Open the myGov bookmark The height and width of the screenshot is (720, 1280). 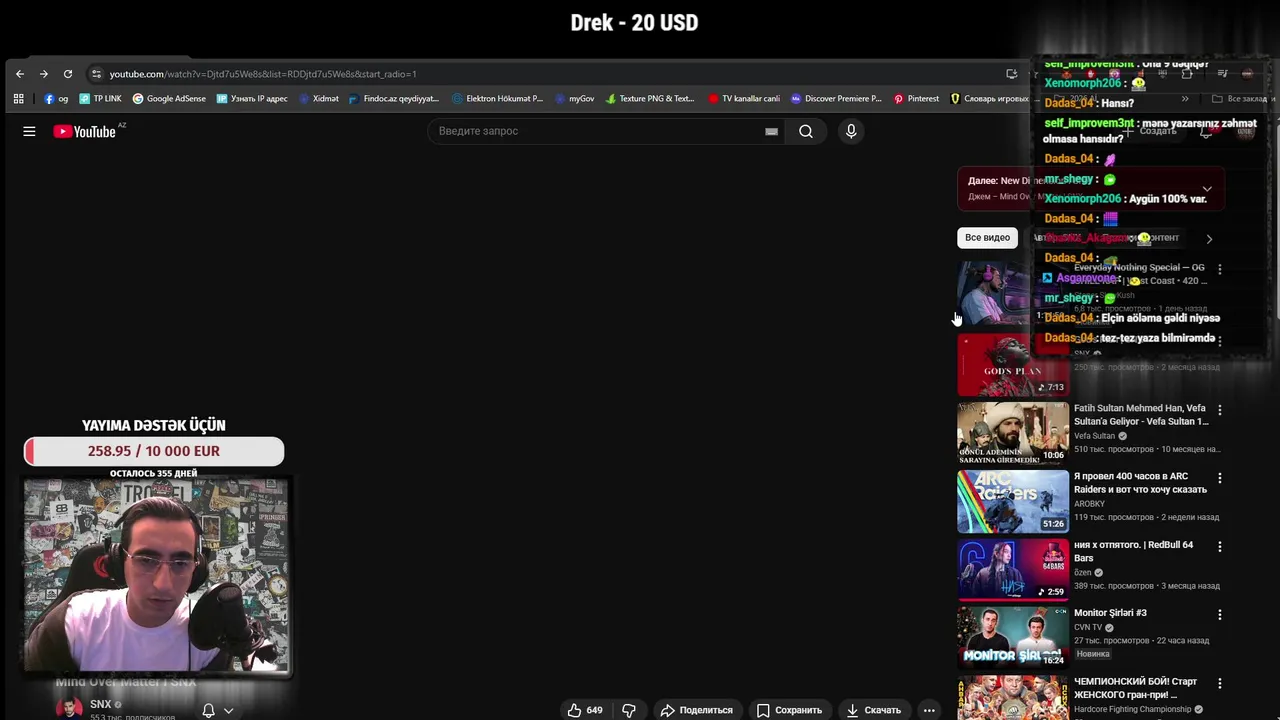point(574,99)
